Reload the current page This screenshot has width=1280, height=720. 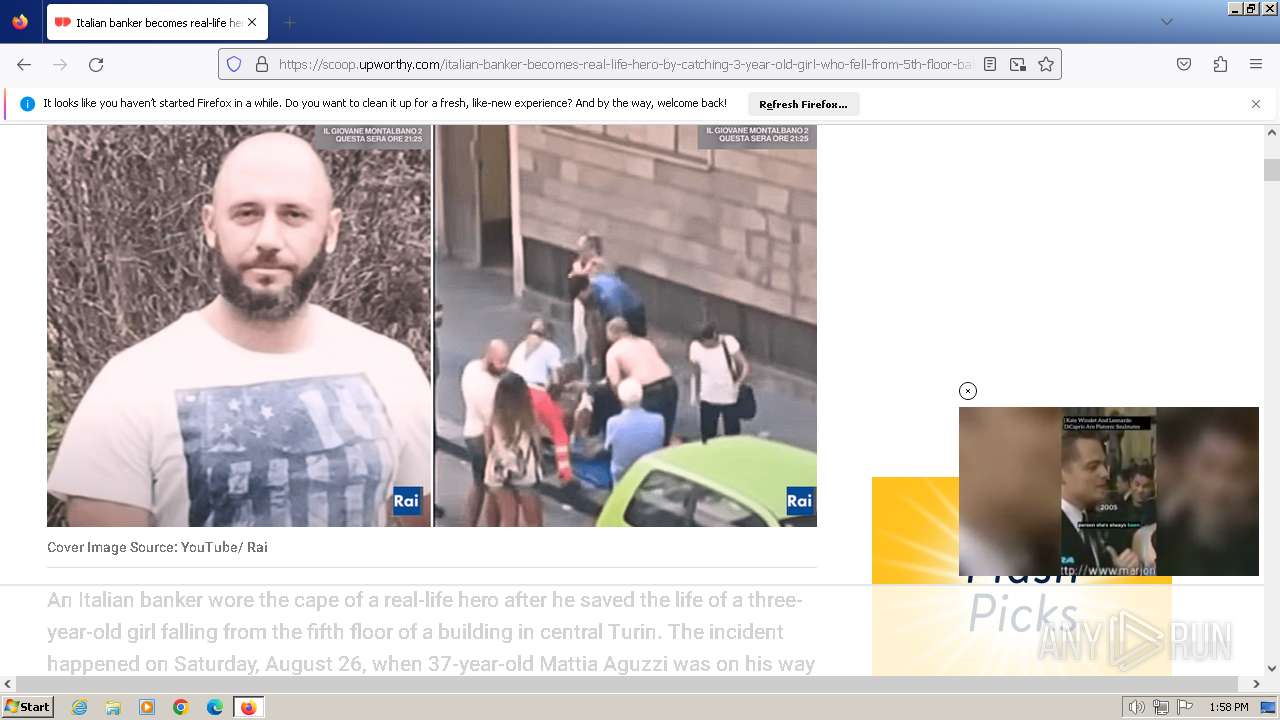[x=96, y=64]
